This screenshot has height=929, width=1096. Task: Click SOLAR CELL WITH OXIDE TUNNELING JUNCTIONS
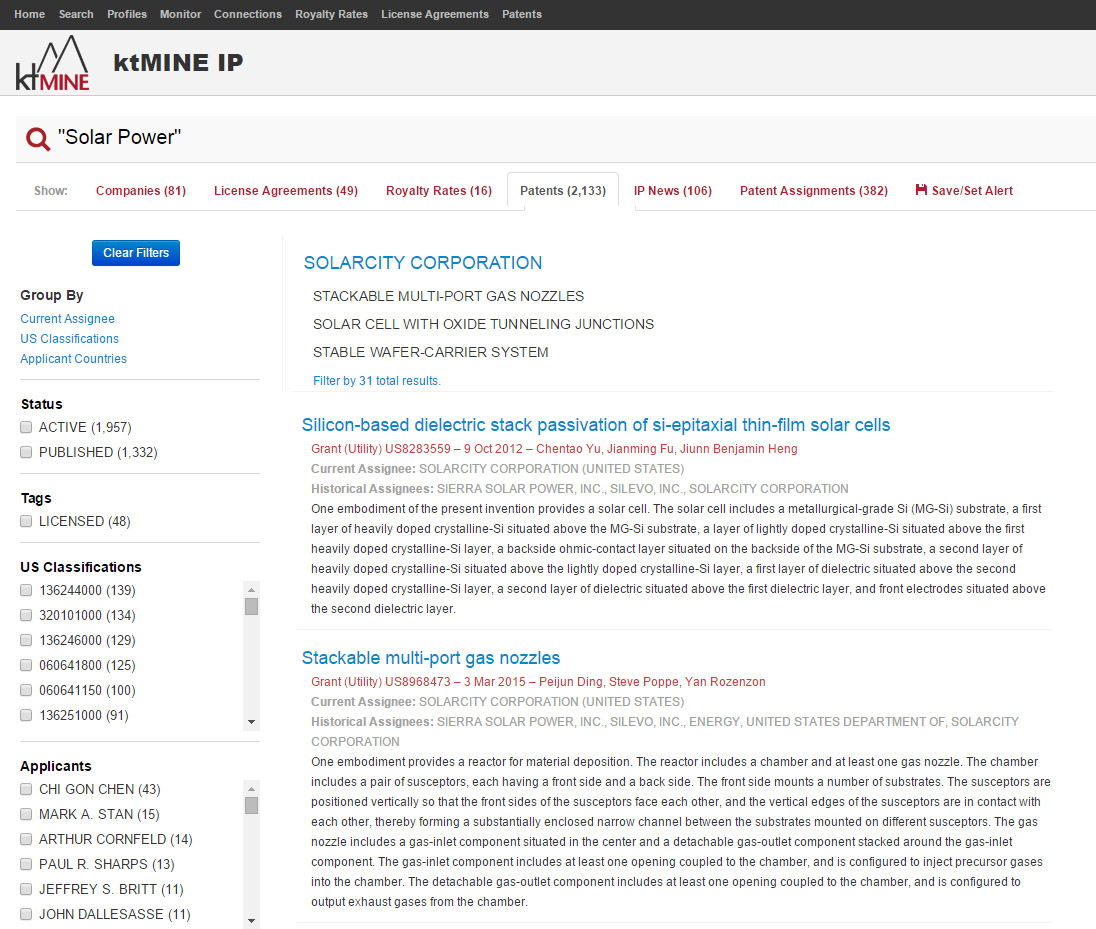(483, 324)
